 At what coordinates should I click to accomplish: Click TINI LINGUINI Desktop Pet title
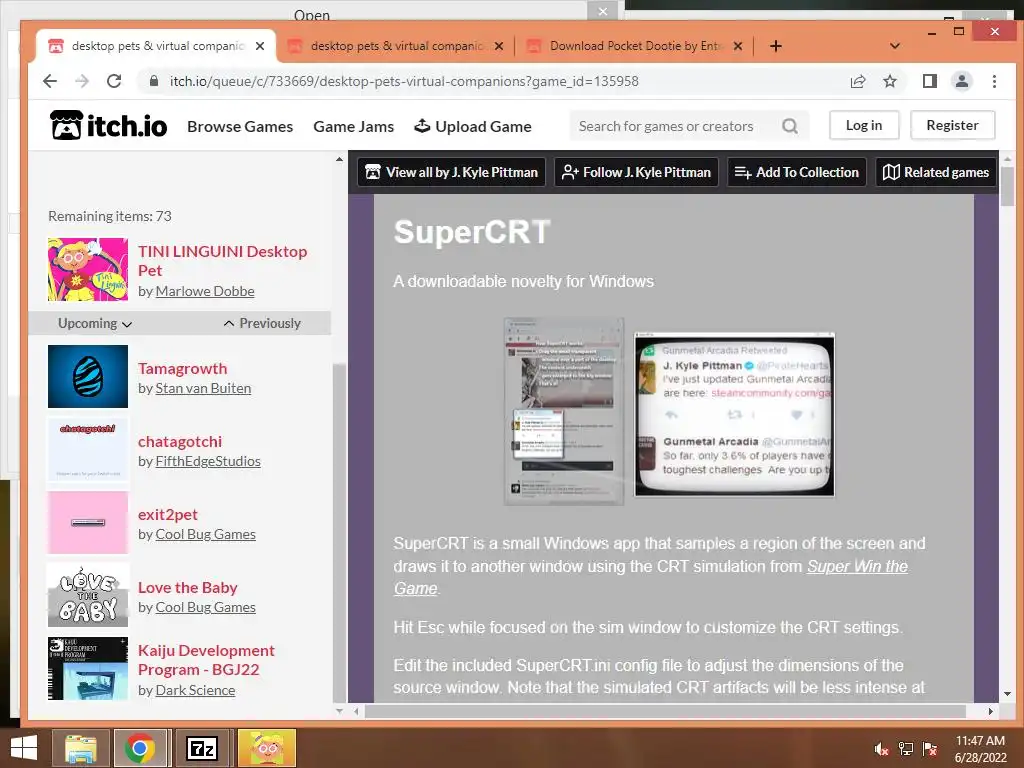[x=222, y=261]
